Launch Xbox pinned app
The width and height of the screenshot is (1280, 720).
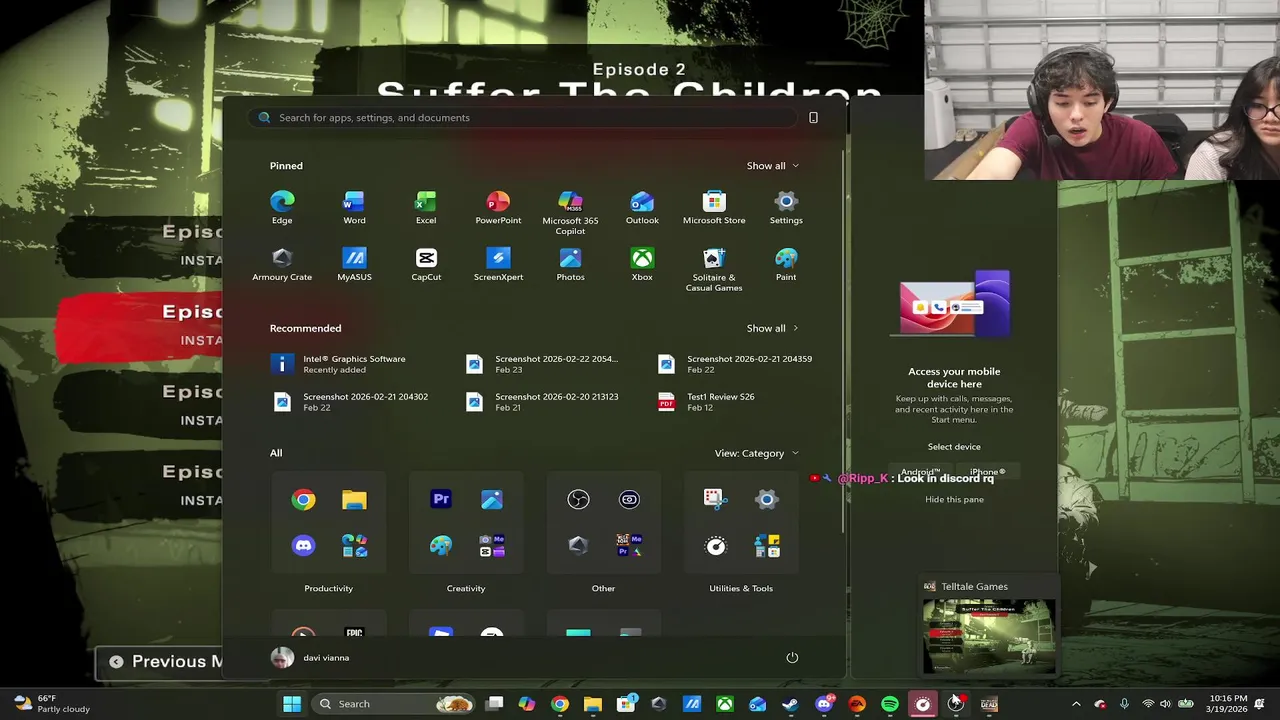click(x=642, y=265)
